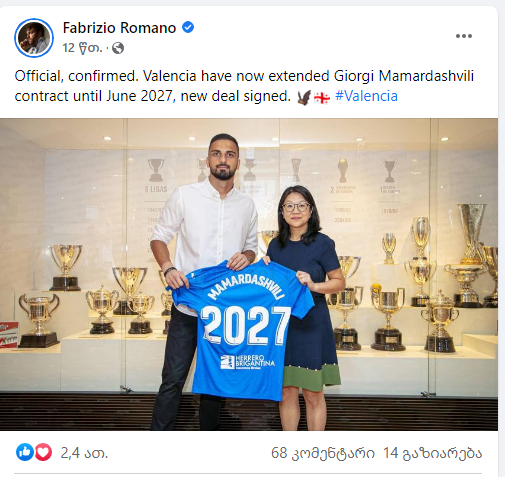This screenshot has height=477, width=505.
Task: Click the blue verified badge
Action: tap(188, 27)
